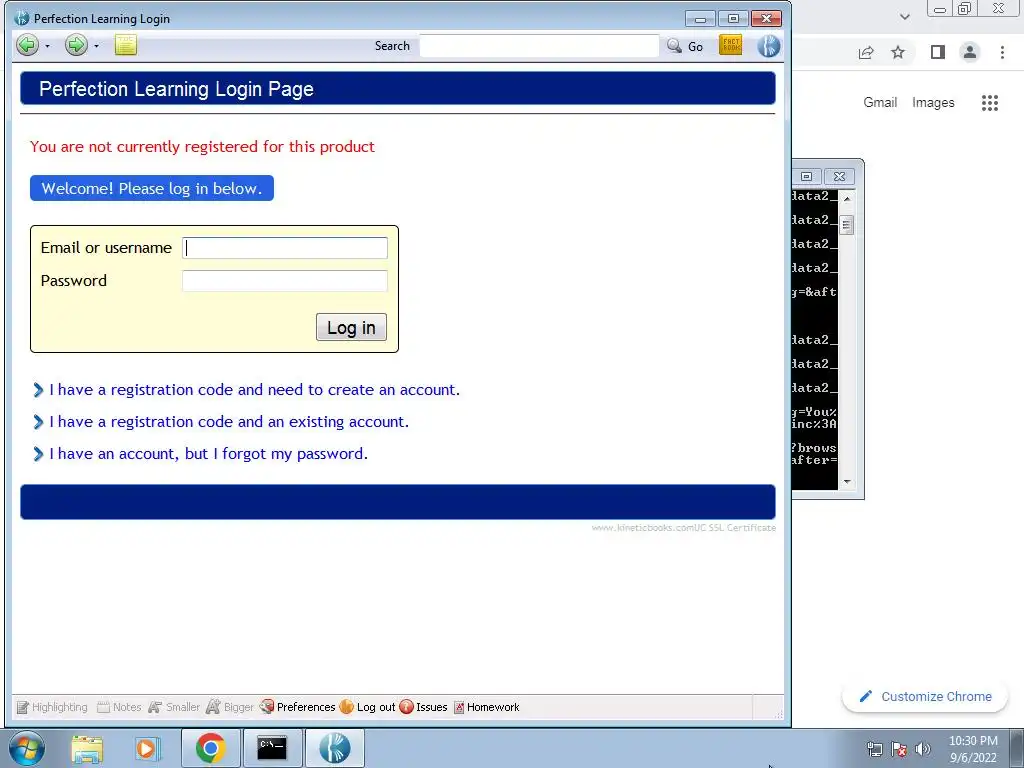Image resolution: width=1024 pixels, height=768 pixels.
Task: Focus the Password field
Action: tap(285, 281)
